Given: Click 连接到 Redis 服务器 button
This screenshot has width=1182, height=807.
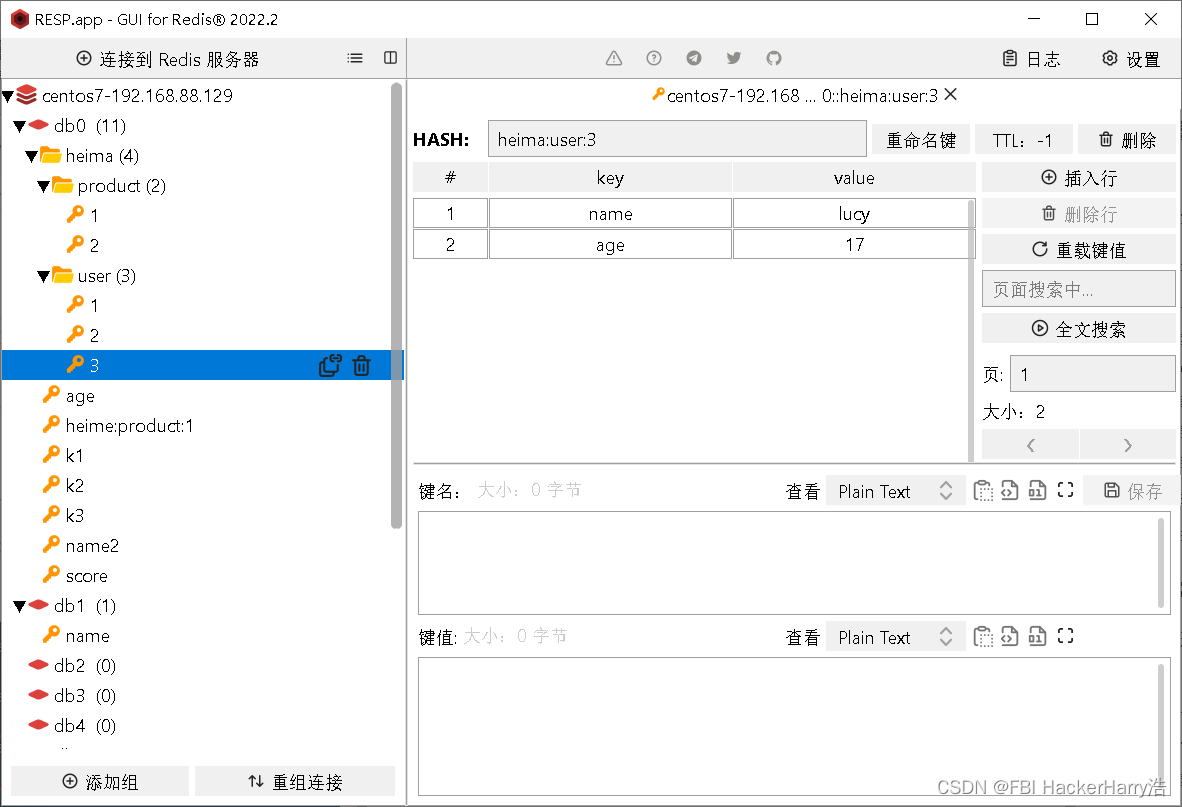Looking at the screenshot, I should tap(168, 59).
